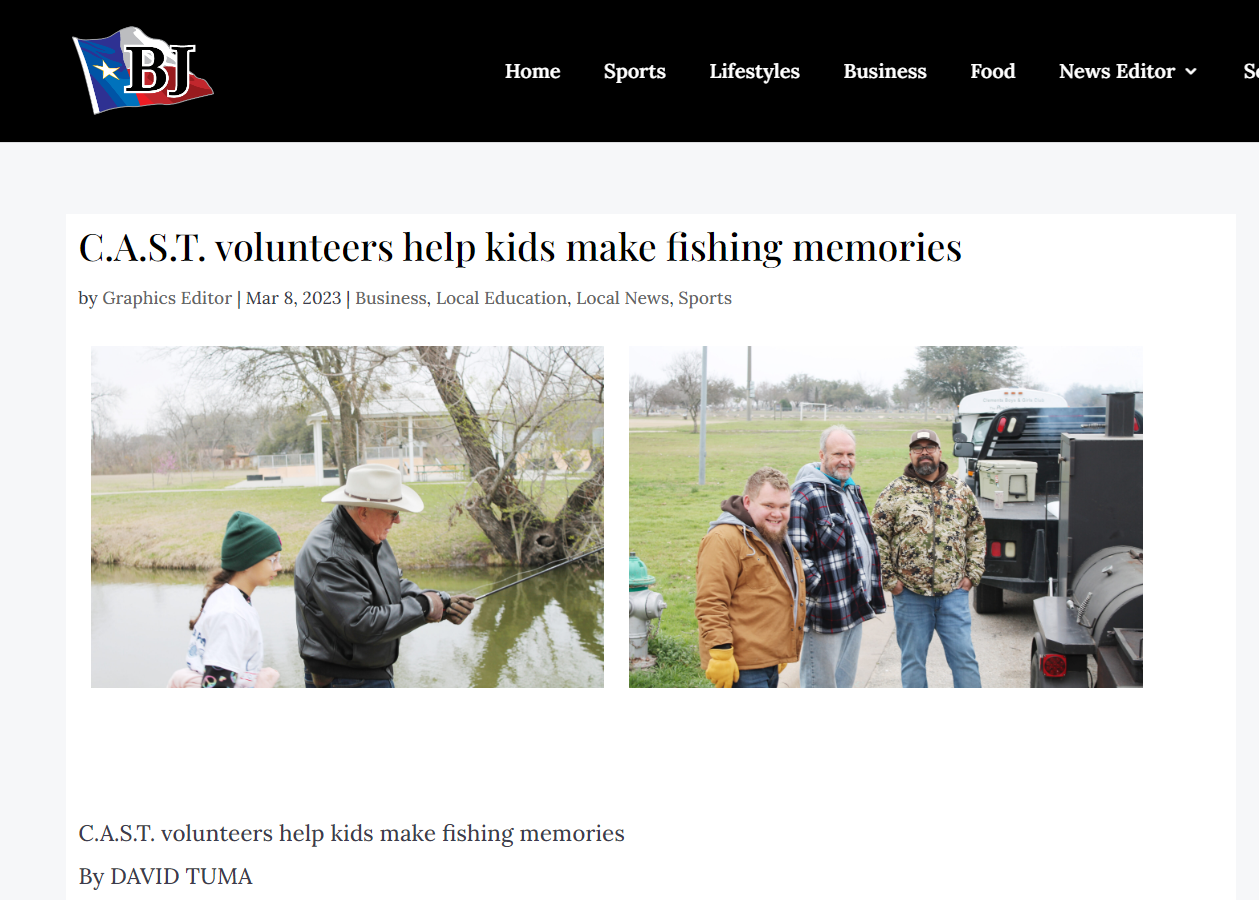Open the Business category link under headline
The width and height of the screenshot is (1259, 900).
(x=391, y=298)
